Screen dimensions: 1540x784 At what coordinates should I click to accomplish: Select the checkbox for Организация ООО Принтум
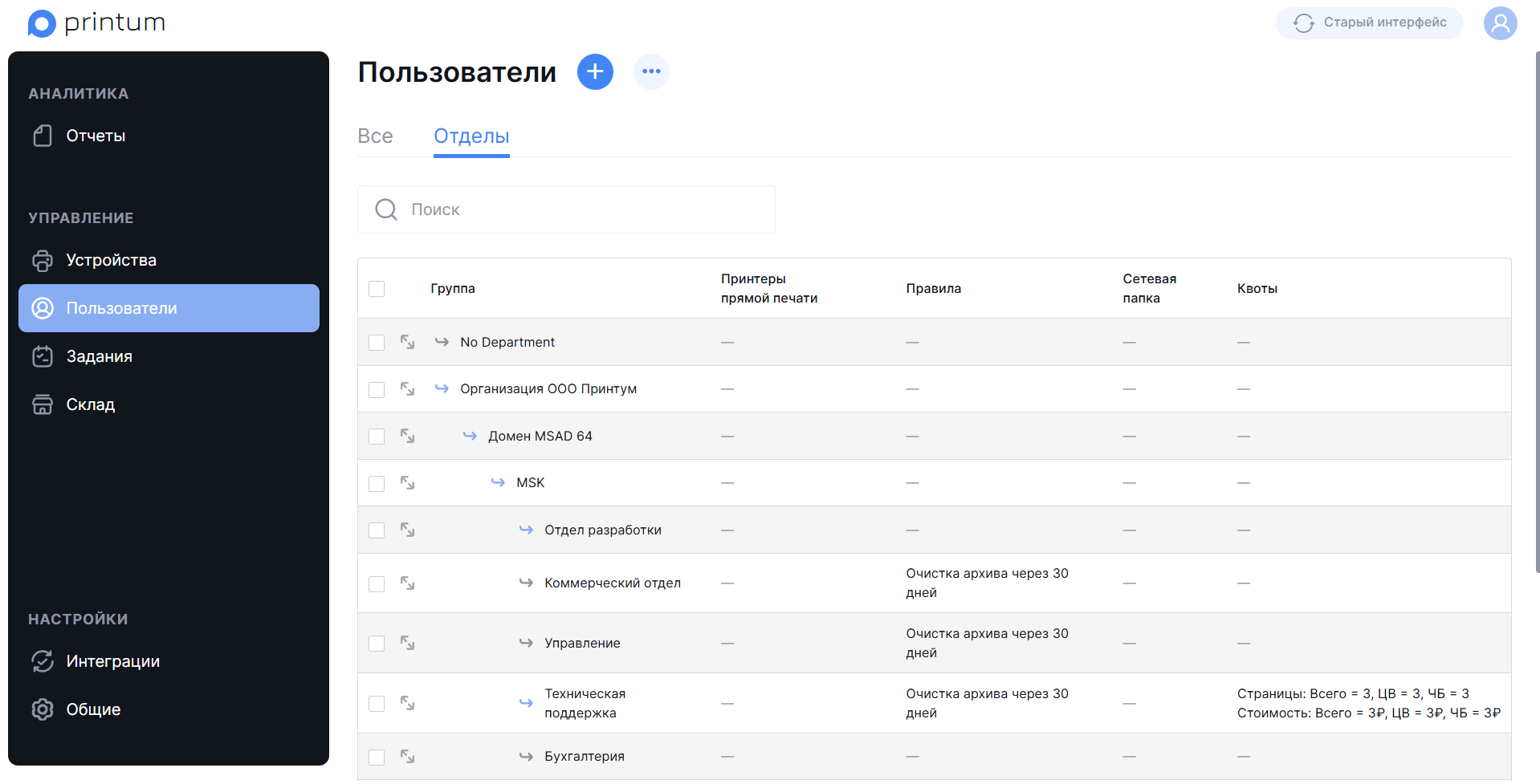coord(377,390)
